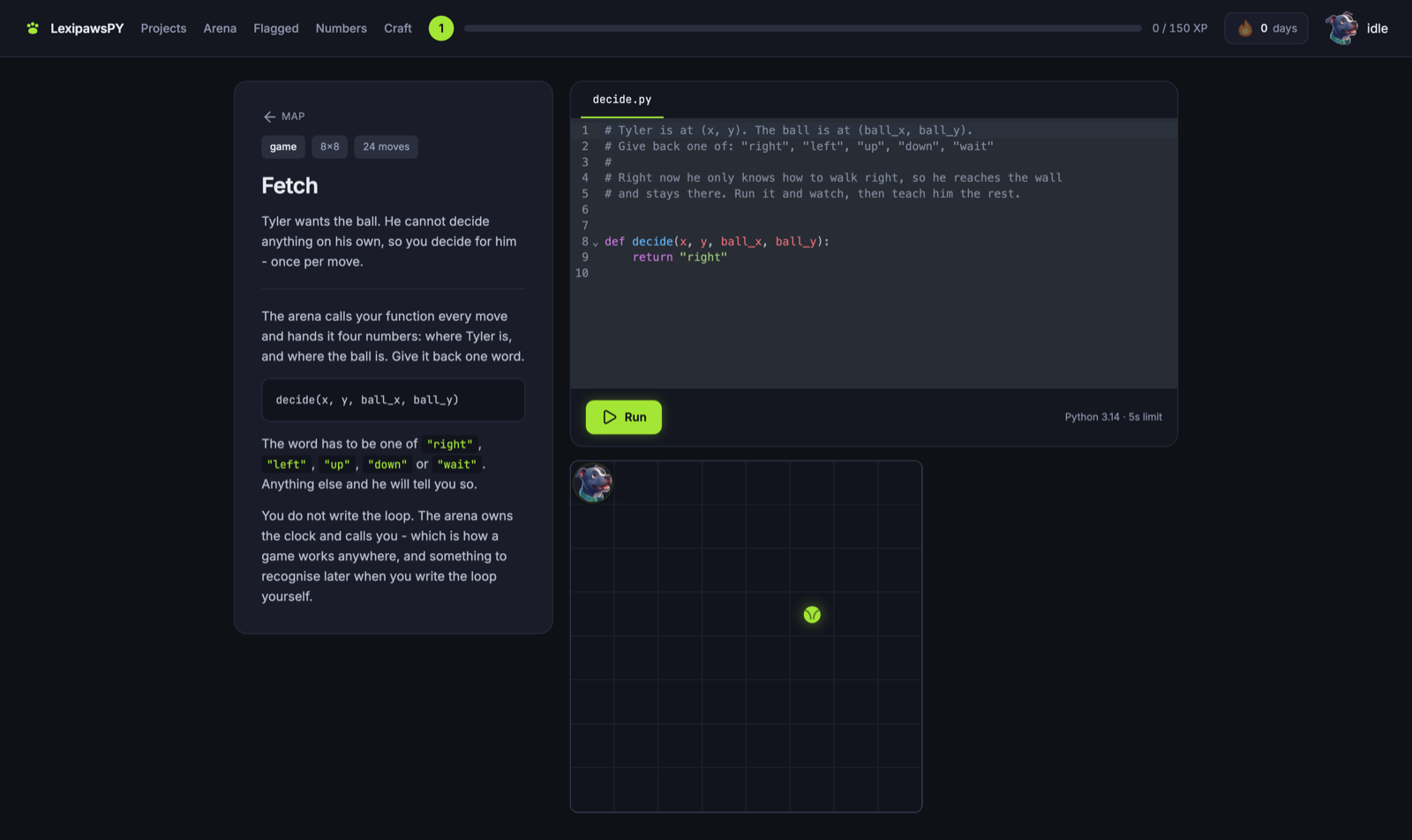Open the Projects menu item
Screen dimensions: 1412x840
[163, 28]
